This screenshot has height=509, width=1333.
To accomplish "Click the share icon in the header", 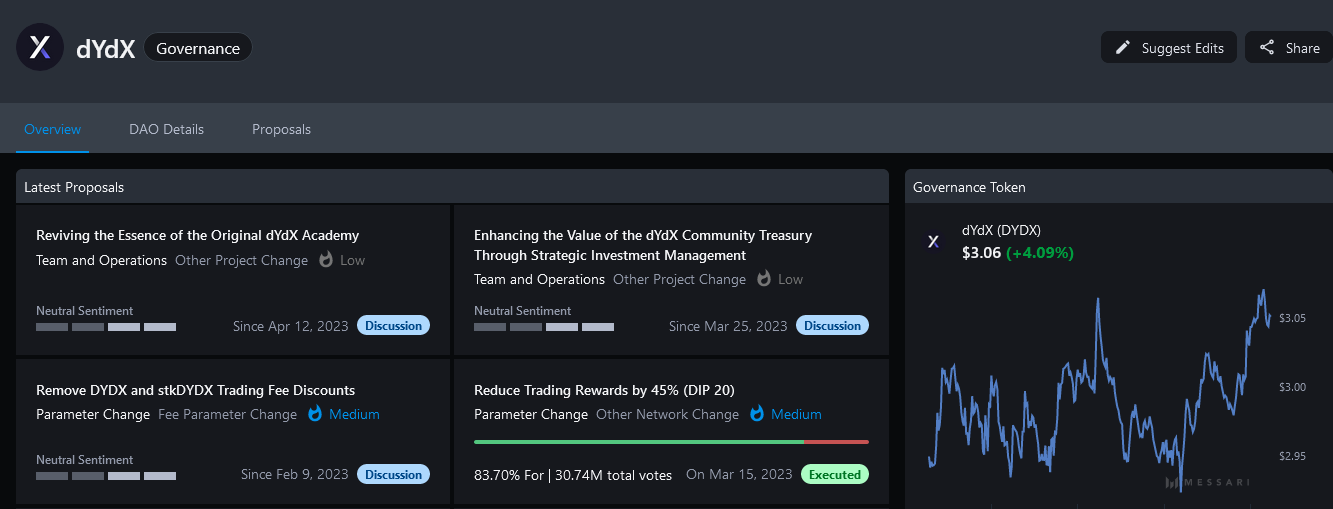I will (x=1267, y=48).
